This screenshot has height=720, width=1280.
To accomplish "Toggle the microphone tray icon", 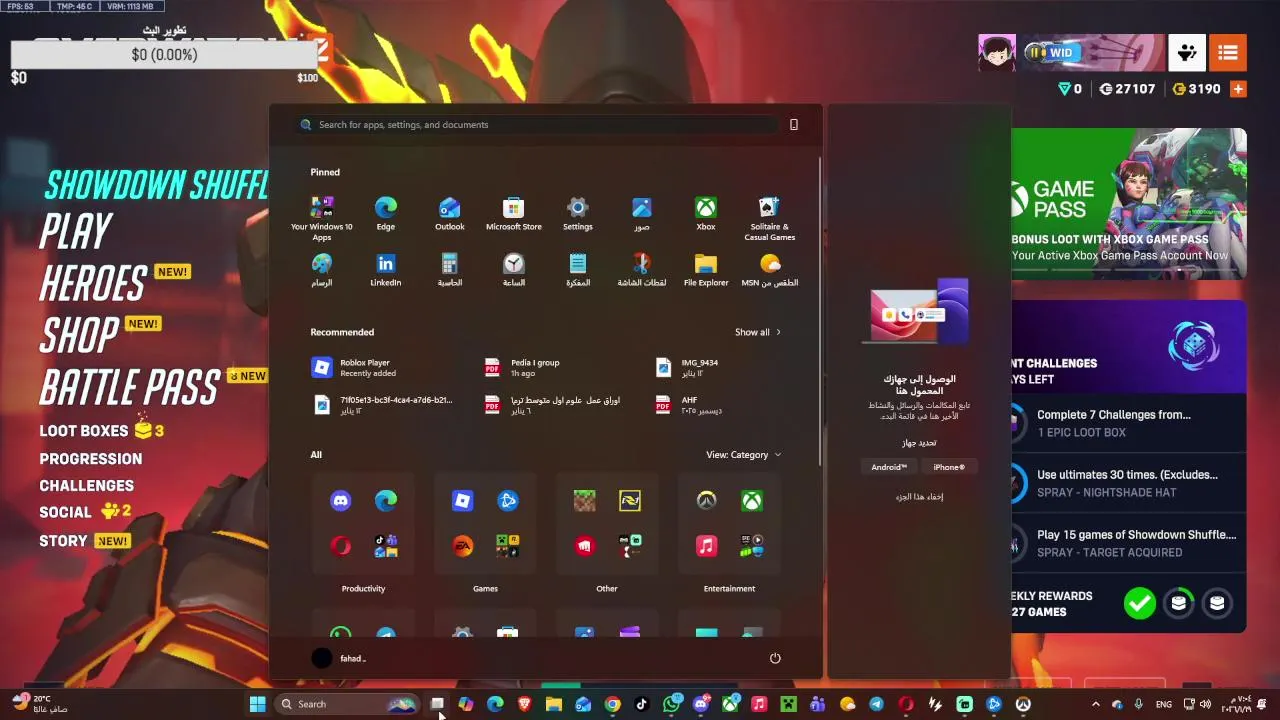I will point(1139,704).
